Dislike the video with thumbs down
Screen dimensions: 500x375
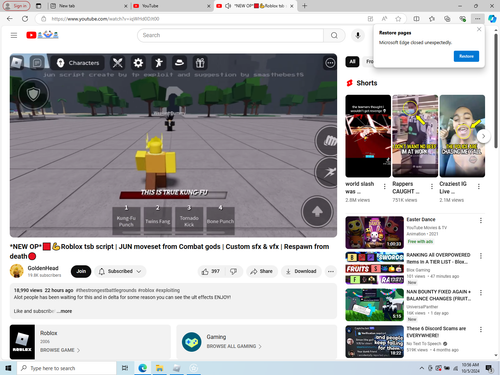pos(234,271)
